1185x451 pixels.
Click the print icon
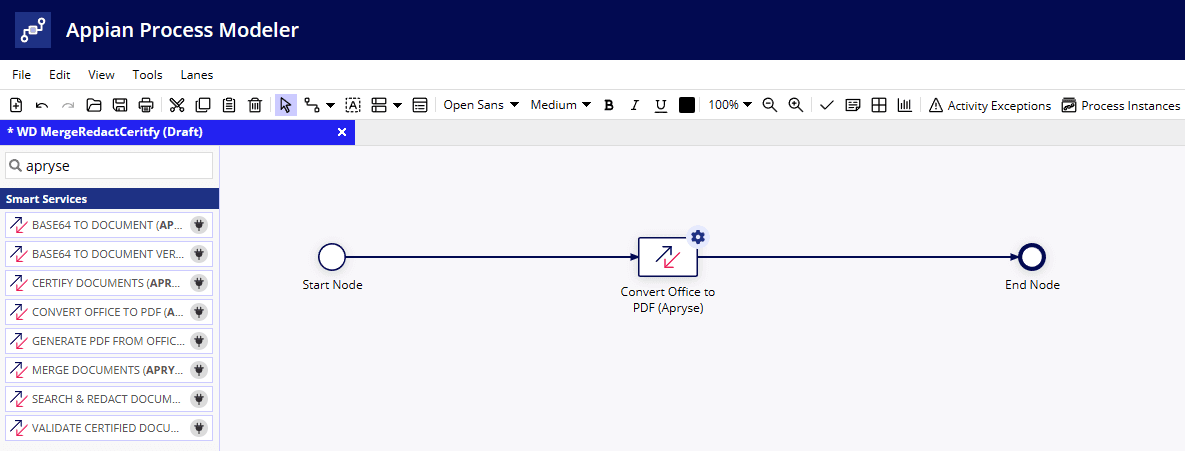pyautogui.click(x=146, y=105)
